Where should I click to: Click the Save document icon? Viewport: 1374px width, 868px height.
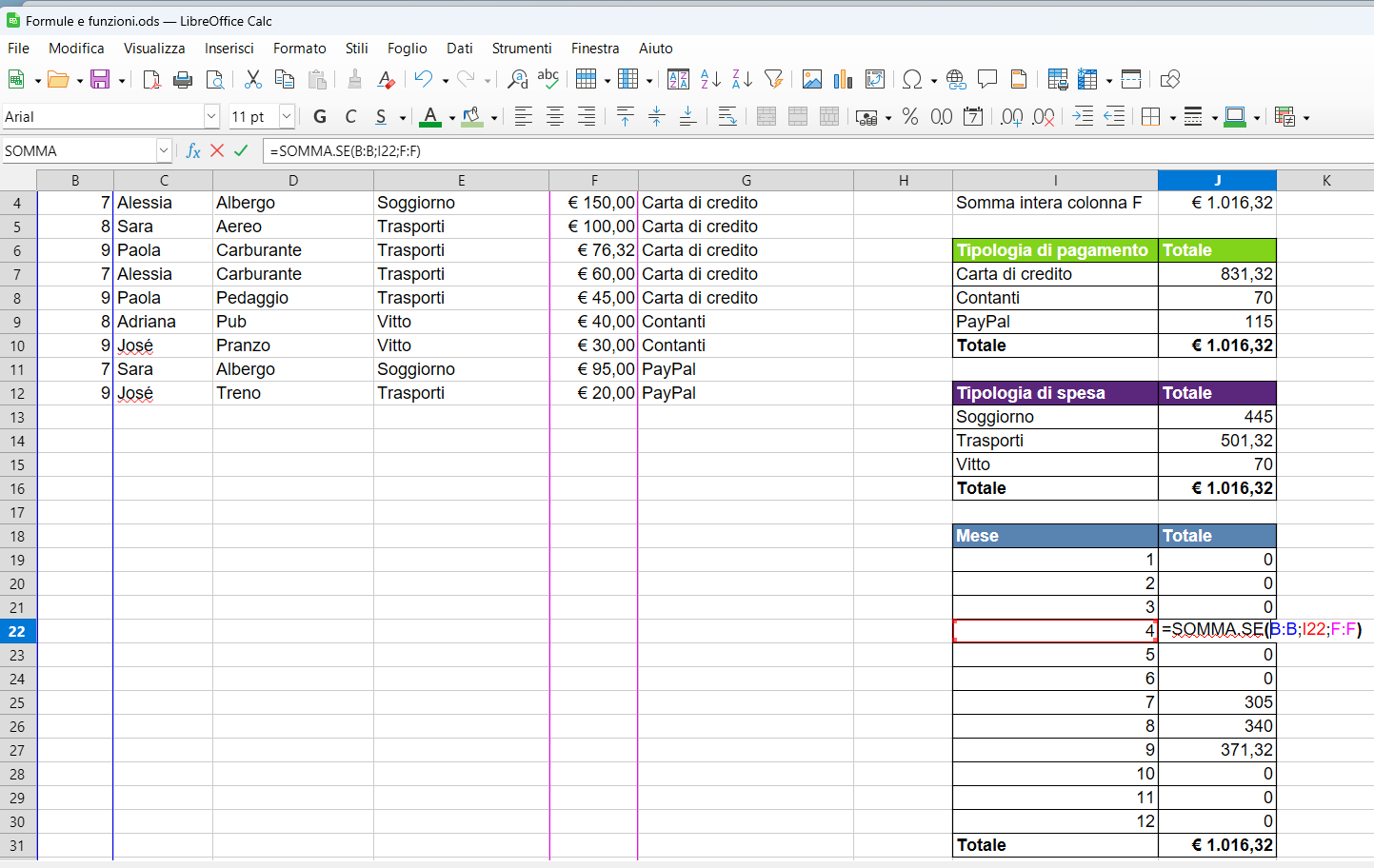click(x=100, y=80)
